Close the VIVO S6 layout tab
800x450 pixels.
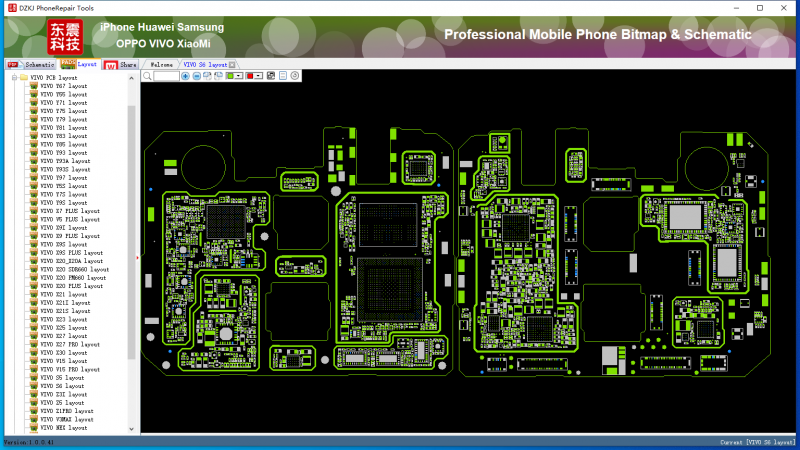[x=233, y=64]
